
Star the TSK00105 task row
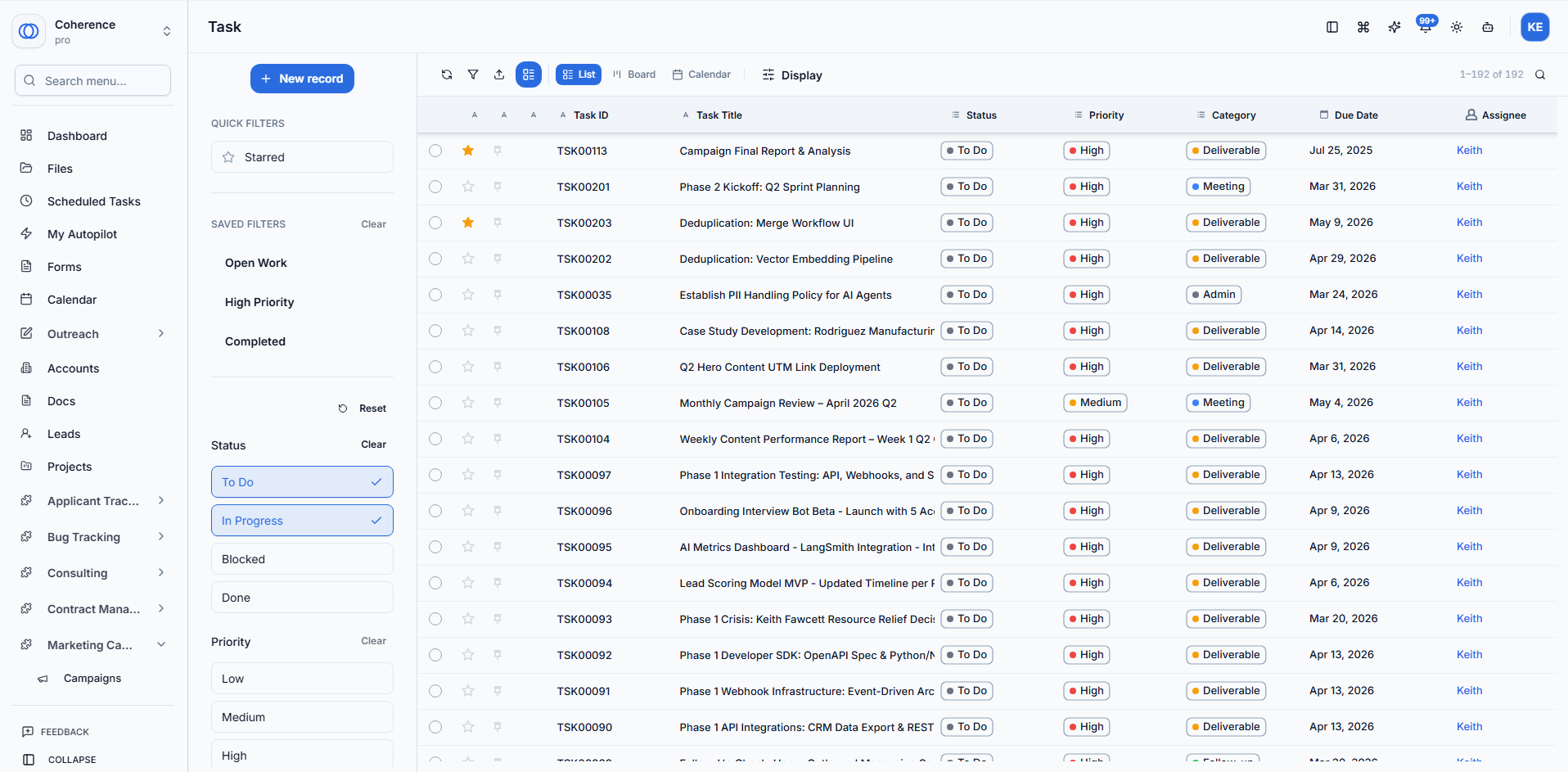(468, 403)
